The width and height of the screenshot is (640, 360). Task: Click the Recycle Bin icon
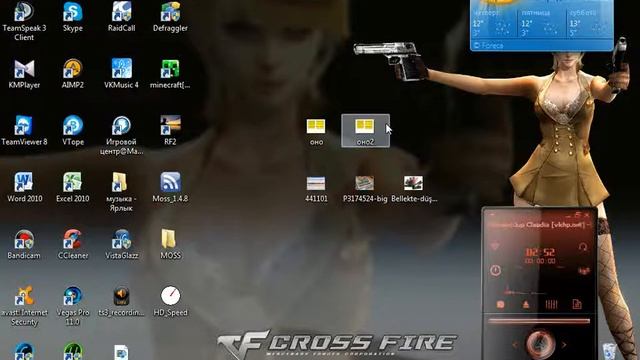pyautogui.click(x=610, y=351)
